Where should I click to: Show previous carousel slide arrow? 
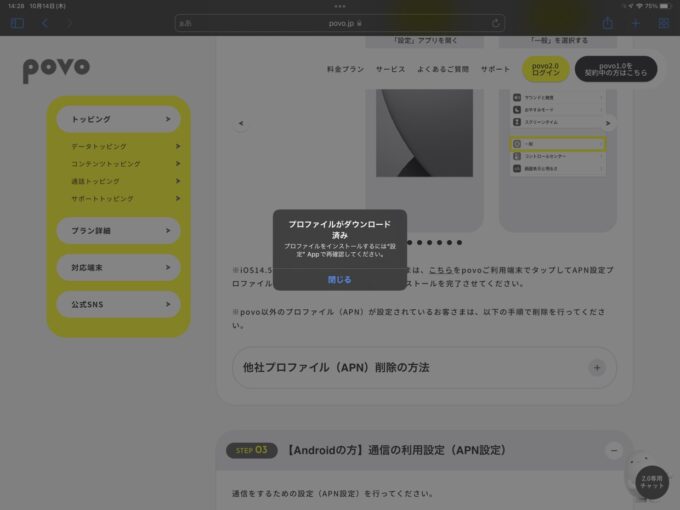[x=241, y=123]
